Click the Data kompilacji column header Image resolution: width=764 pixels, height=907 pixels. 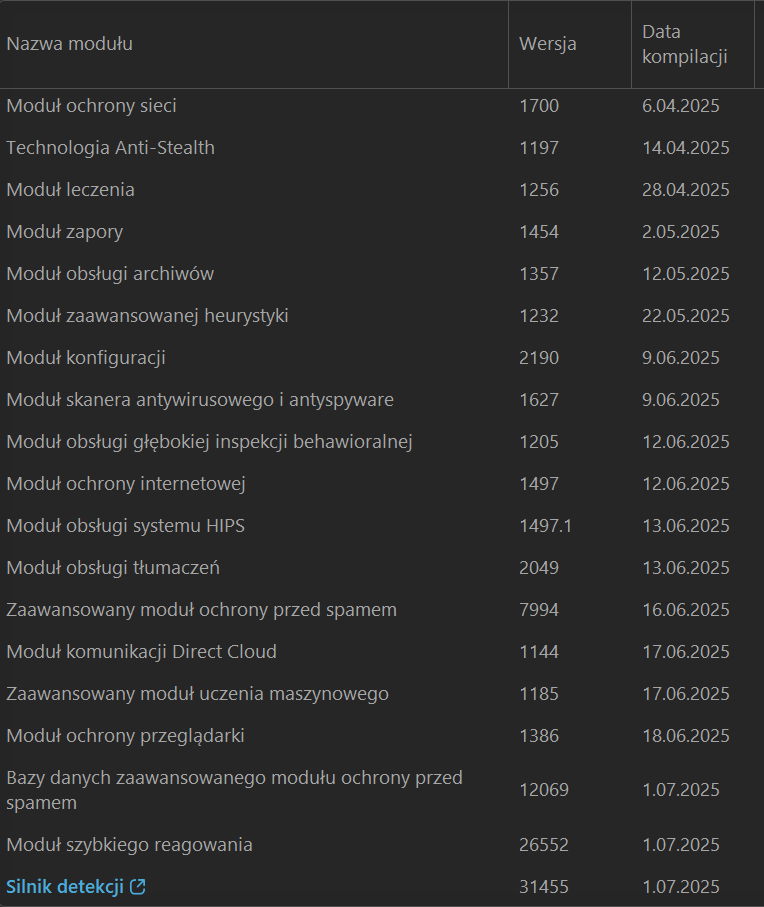tap(684, 44)
